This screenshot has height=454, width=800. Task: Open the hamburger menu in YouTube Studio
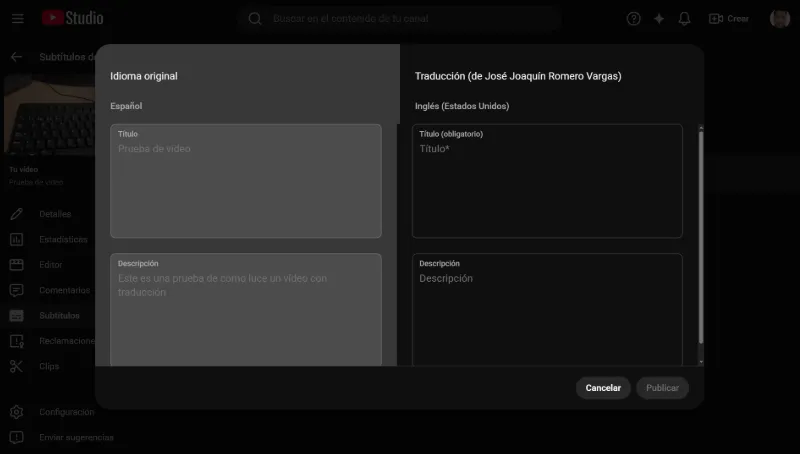(x=18, y=19)
